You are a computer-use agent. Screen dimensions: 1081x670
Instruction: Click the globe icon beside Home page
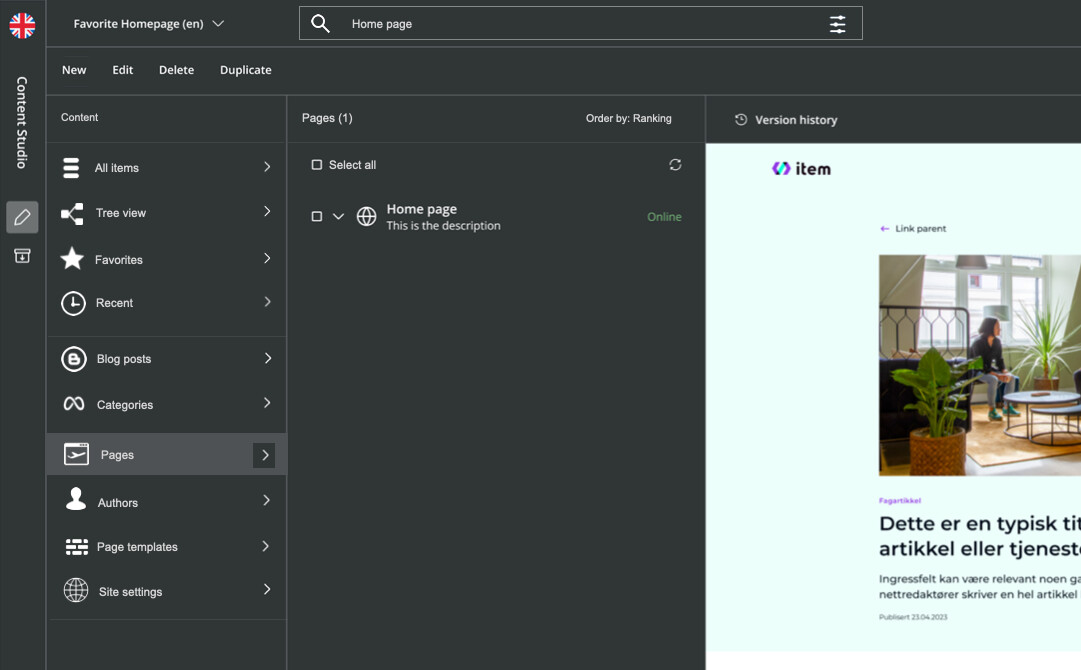coord(367,216)
